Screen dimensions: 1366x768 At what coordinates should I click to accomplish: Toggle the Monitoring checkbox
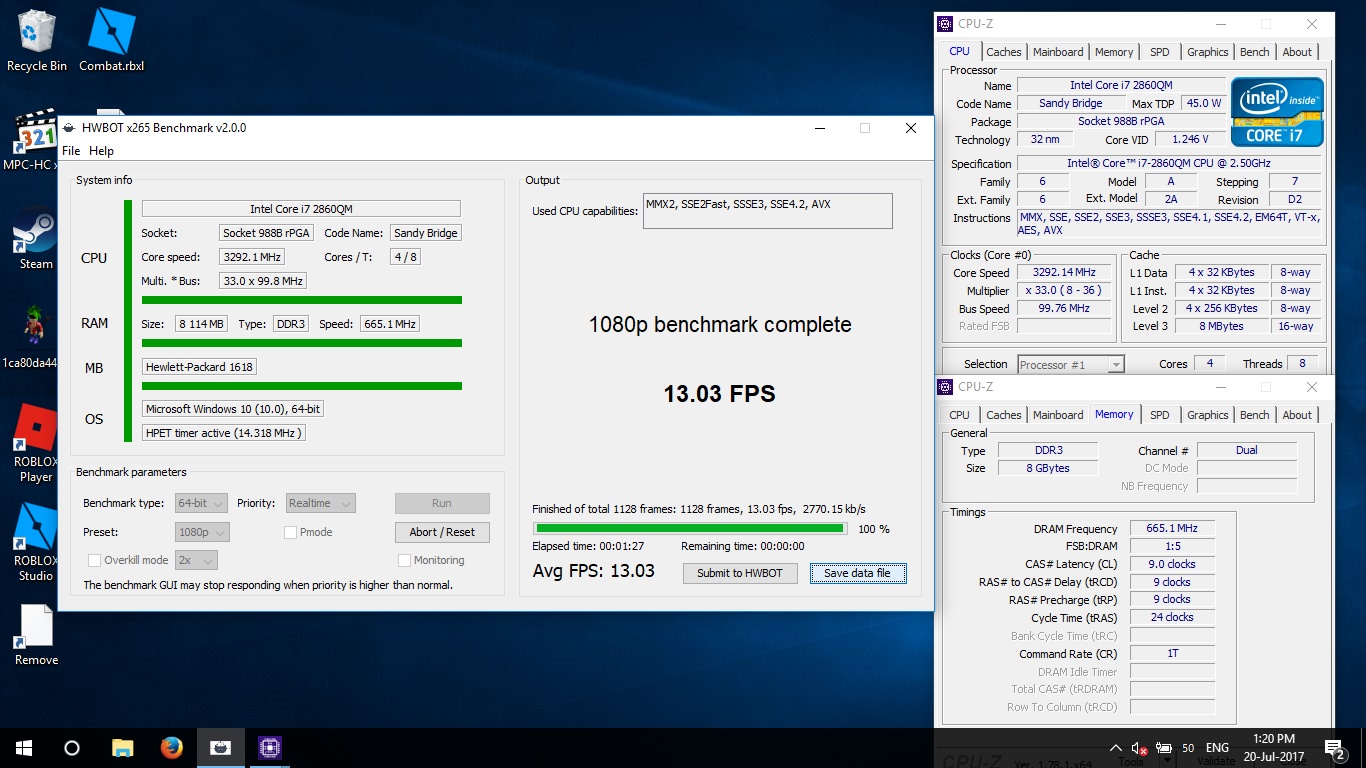[404, 560]
